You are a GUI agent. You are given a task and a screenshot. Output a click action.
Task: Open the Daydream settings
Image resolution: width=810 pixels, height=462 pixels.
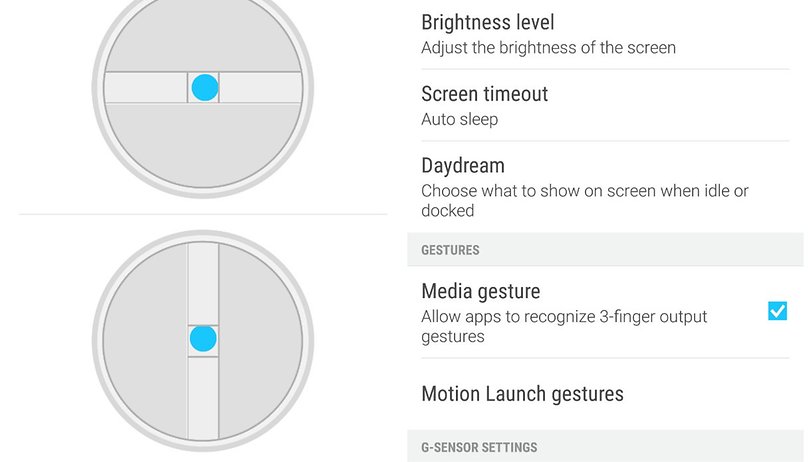pos(605,187)
